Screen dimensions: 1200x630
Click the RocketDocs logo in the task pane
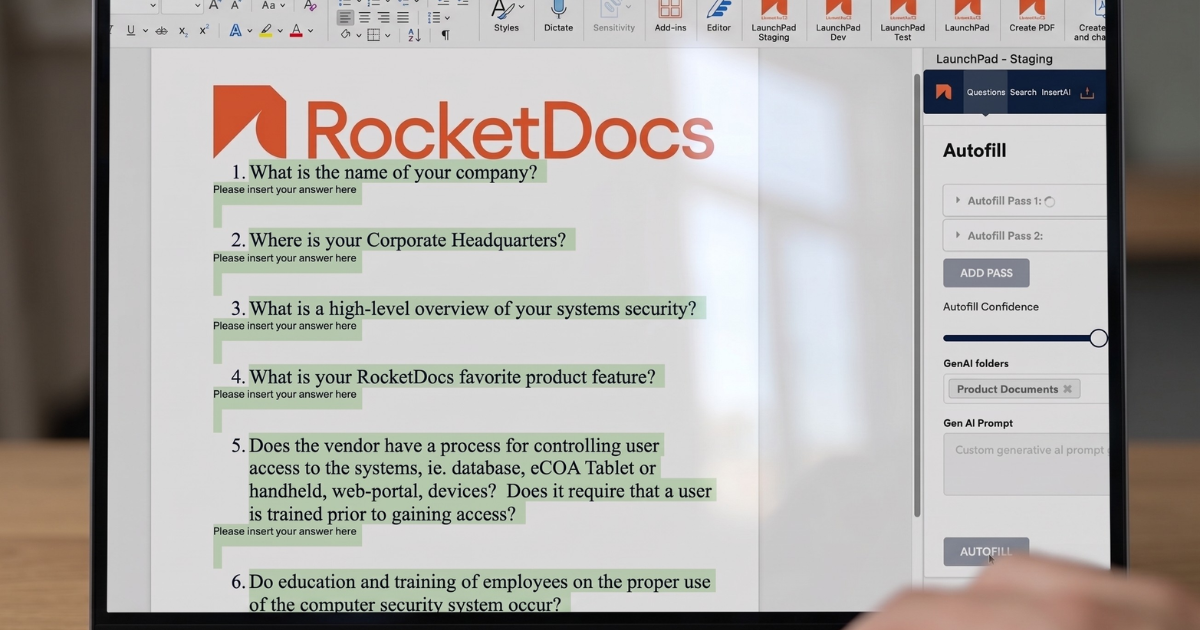pyautogui.click(x=943, y=92)
